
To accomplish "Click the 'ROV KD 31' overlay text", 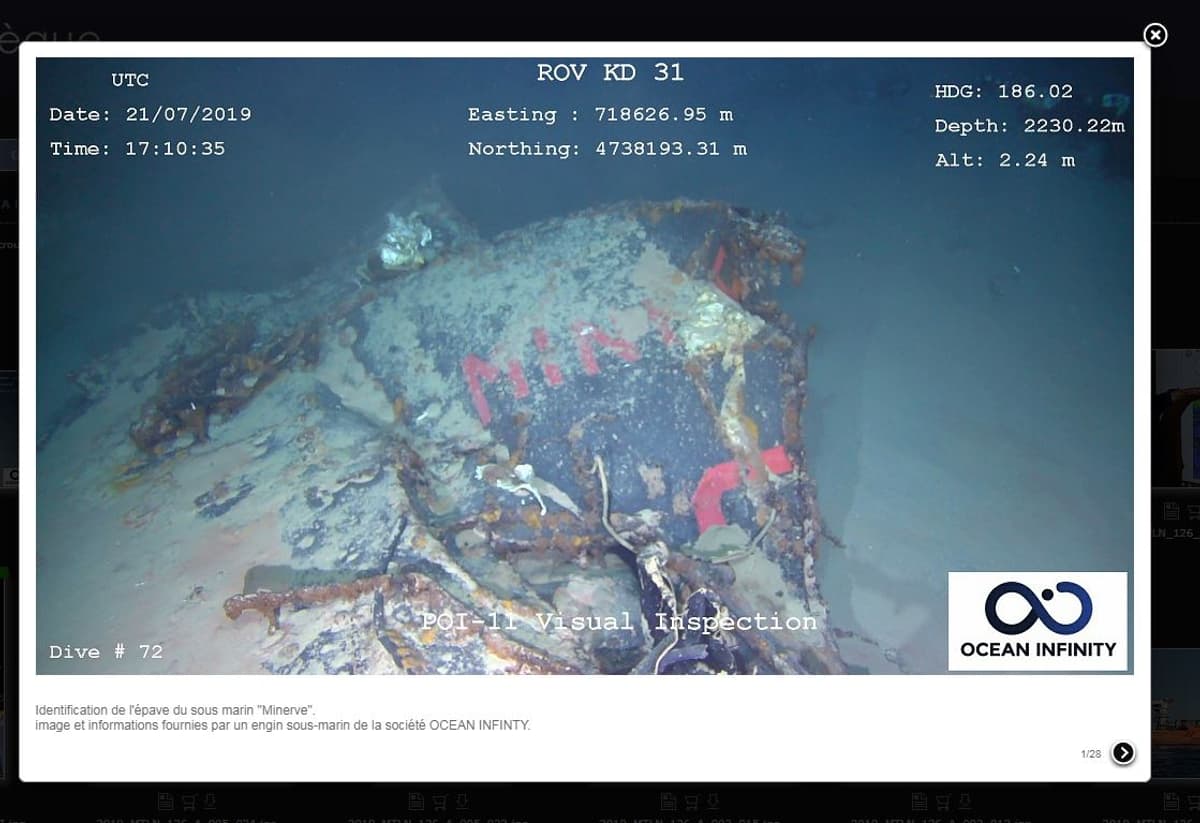I will click(610, 72).
